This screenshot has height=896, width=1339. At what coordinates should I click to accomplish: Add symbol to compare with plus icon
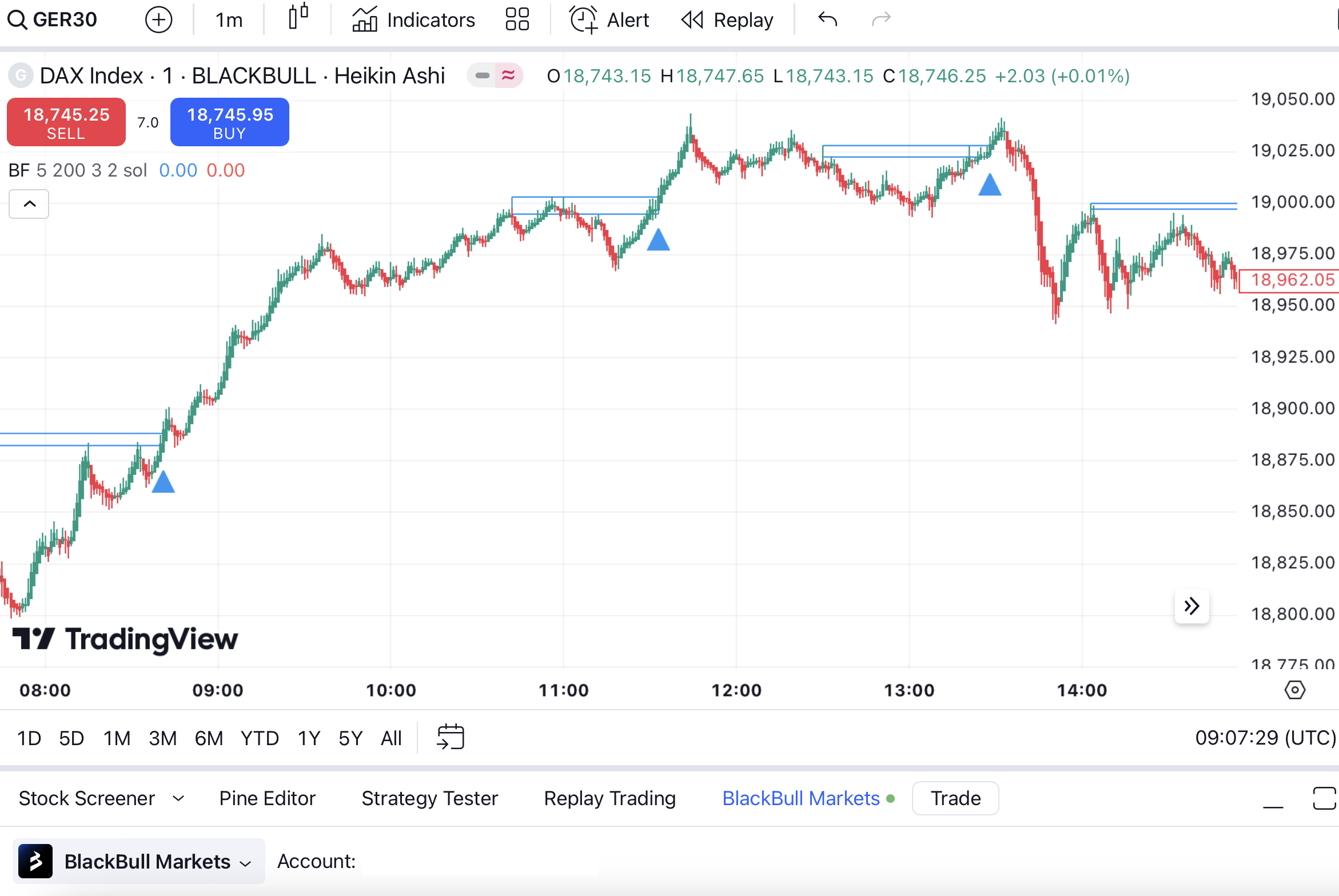pyautogui.click(x=158, y=20)
